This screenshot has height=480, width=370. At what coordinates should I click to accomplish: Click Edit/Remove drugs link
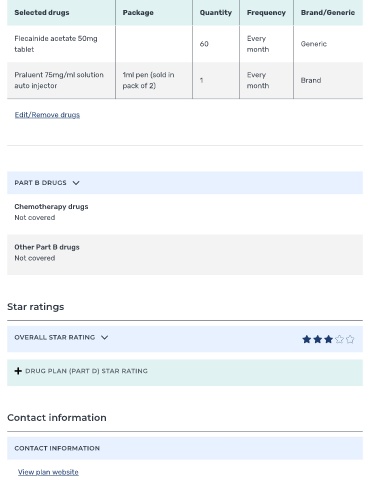click(47, 115)
